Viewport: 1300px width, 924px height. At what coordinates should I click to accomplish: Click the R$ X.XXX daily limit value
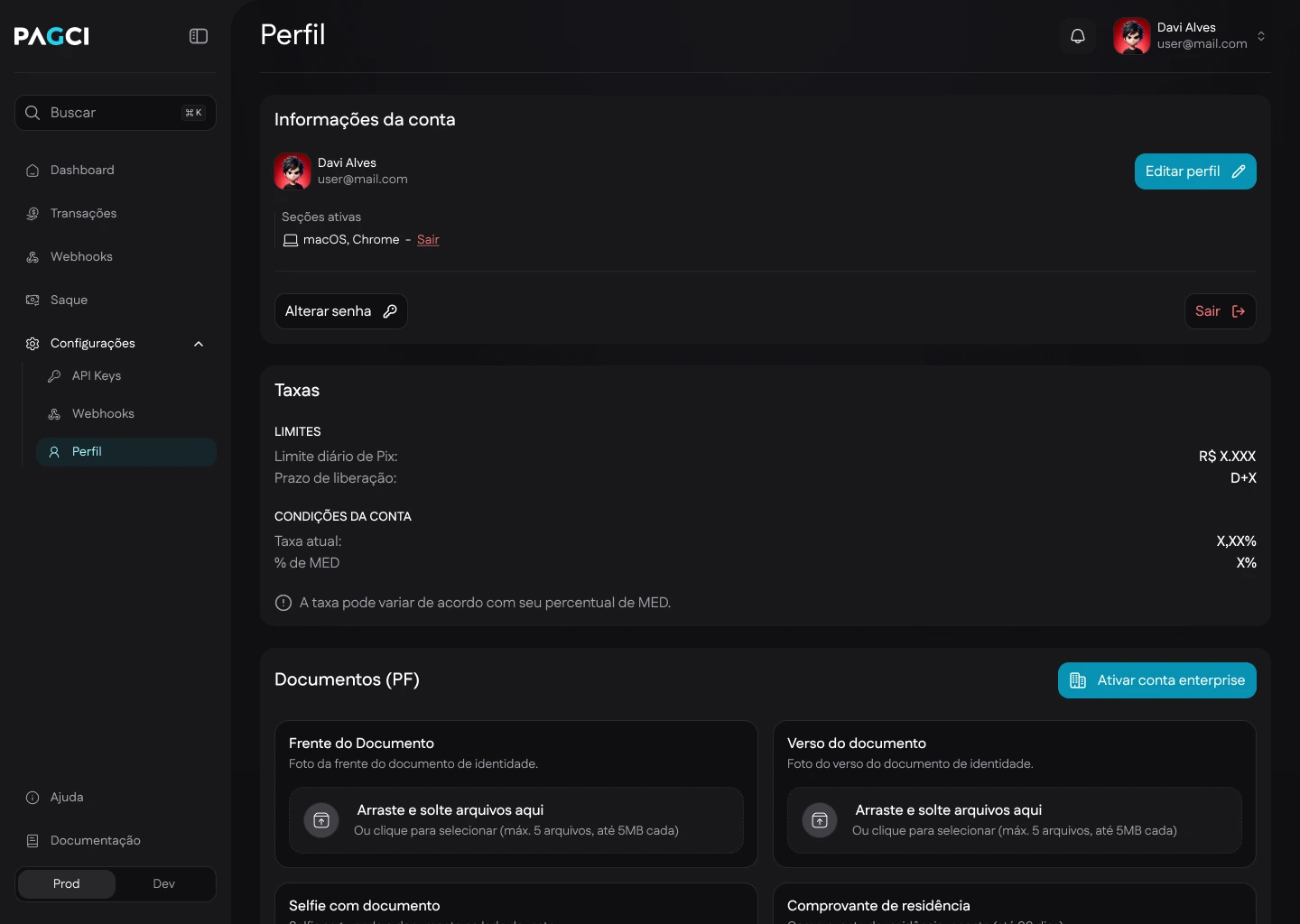[x=1228, y=457]
